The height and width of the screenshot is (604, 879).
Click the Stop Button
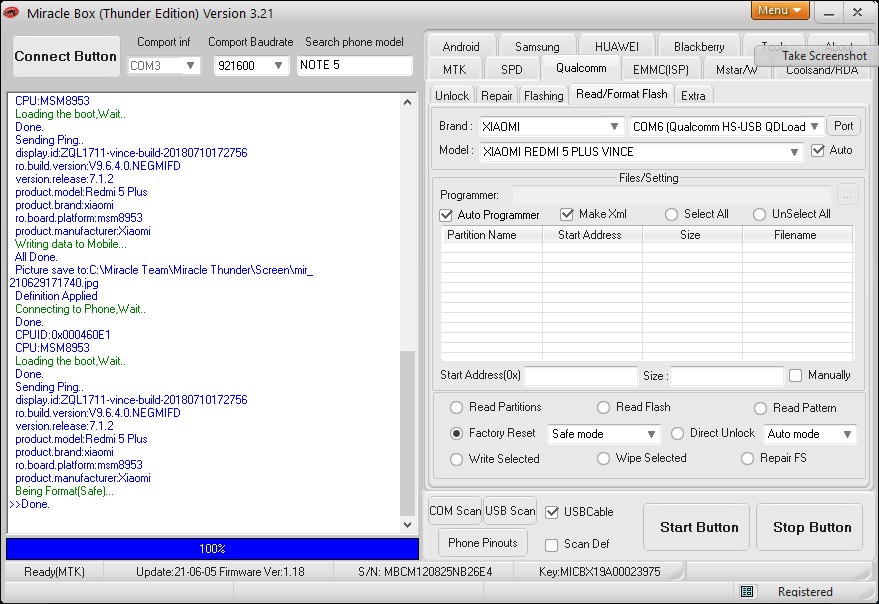(x=811, y=527)
